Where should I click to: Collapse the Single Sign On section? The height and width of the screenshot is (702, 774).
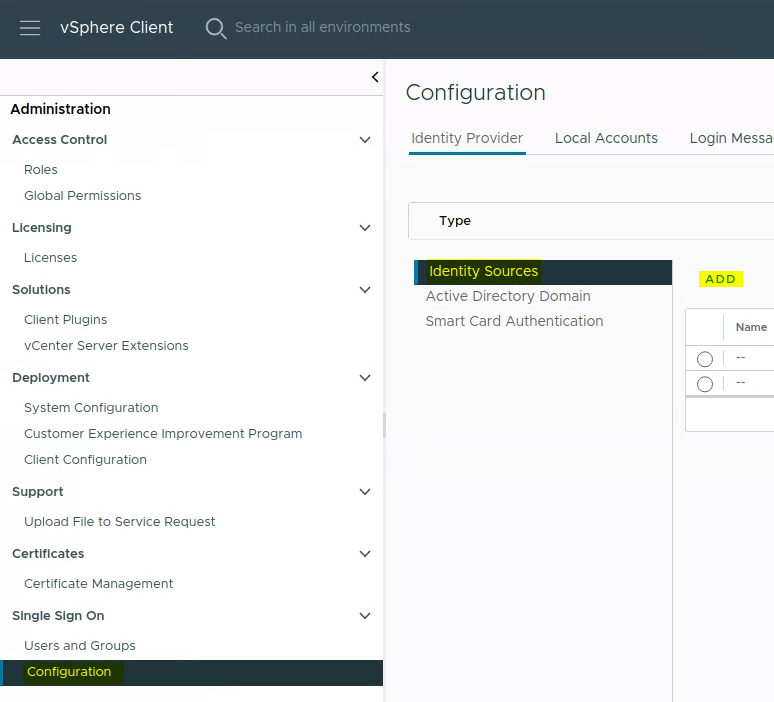pos(365,616)
